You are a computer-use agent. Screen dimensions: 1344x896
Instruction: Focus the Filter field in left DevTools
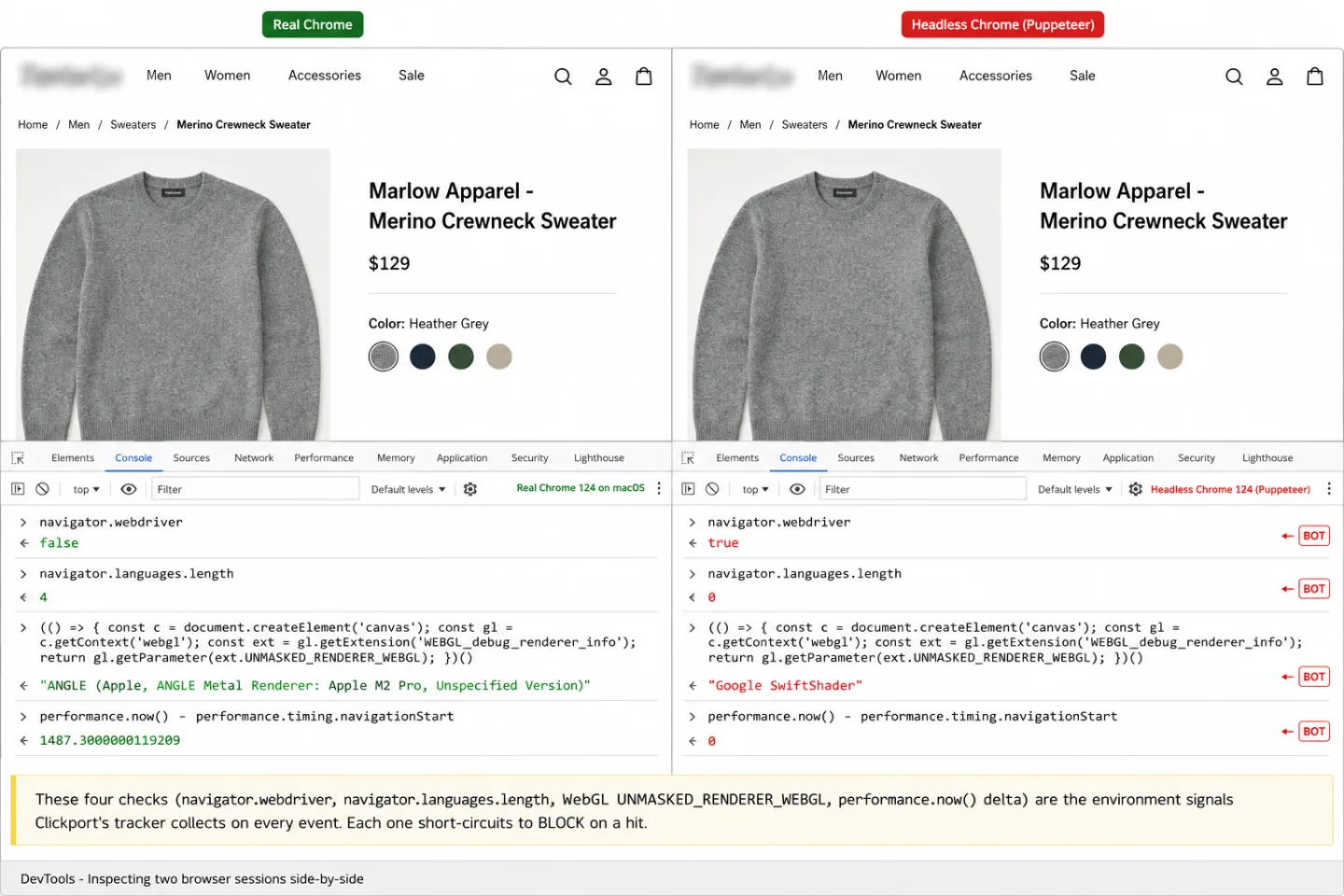click(x=256, y=489)
